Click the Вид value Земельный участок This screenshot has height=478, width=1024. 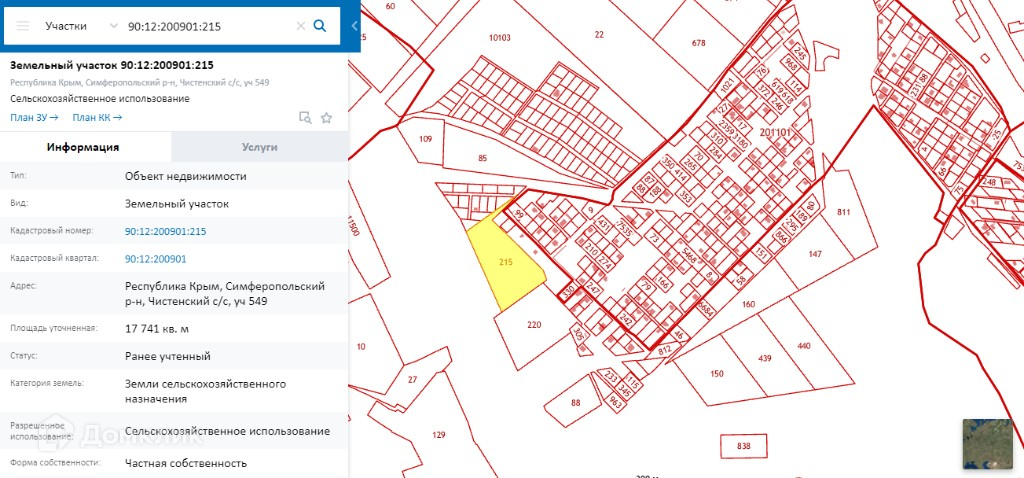177,204
